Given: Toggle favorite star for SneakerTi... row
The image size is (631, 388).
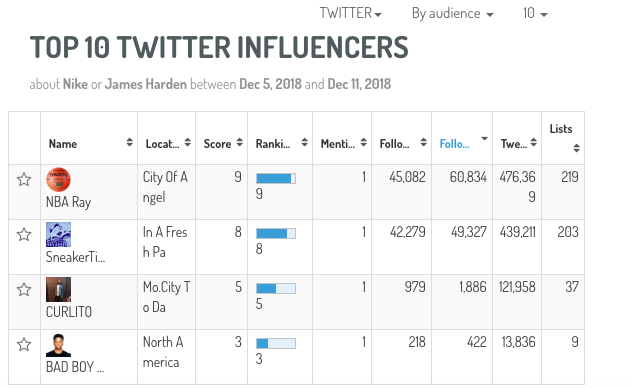Looking at the screenshot, I should (x=24, y=235).
